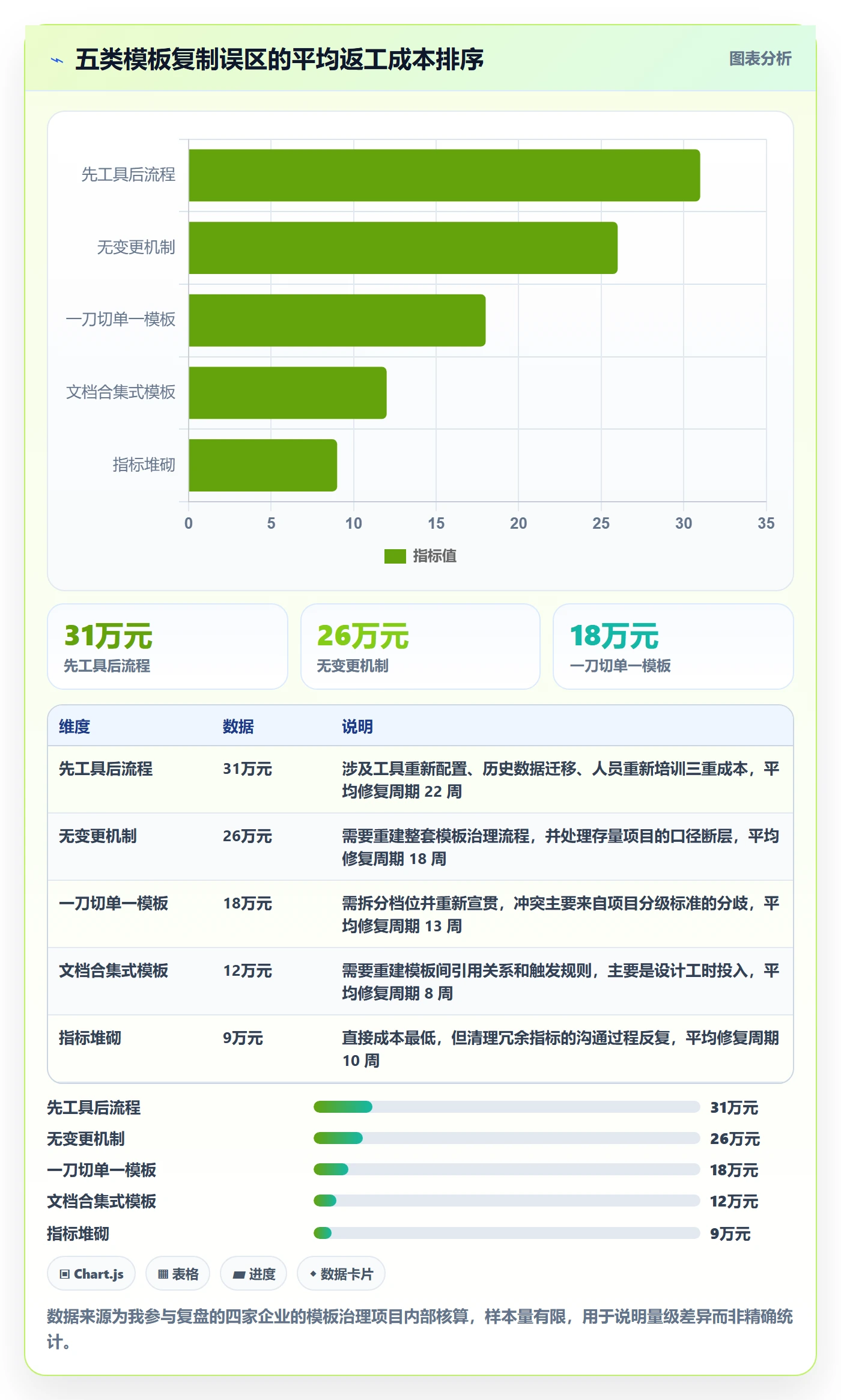The width and height of the screenshot is (841, 1400).
Task: Click the 图表分析 label in header
Action: 760,58
